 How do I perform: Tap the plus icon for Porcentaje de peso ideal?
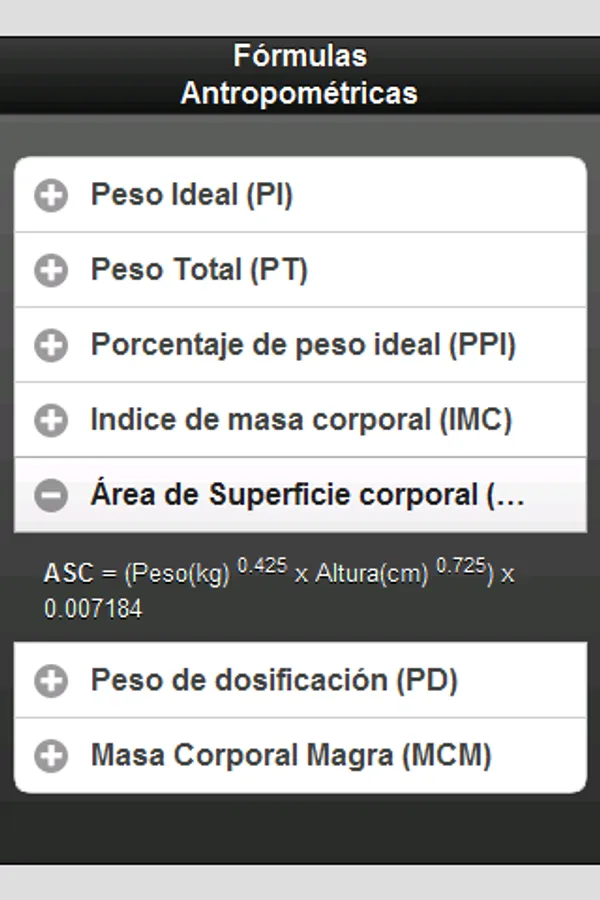51,345
